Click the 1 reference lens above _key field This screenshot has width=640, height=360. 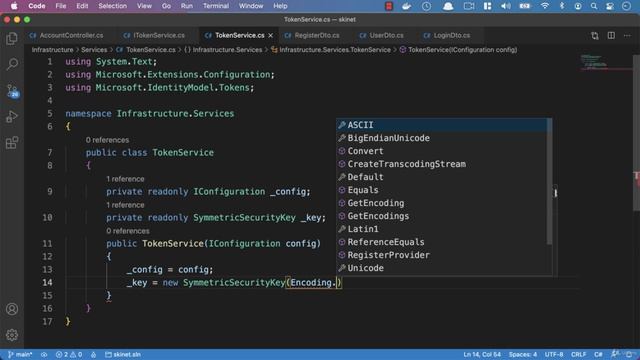click(125, 205)
